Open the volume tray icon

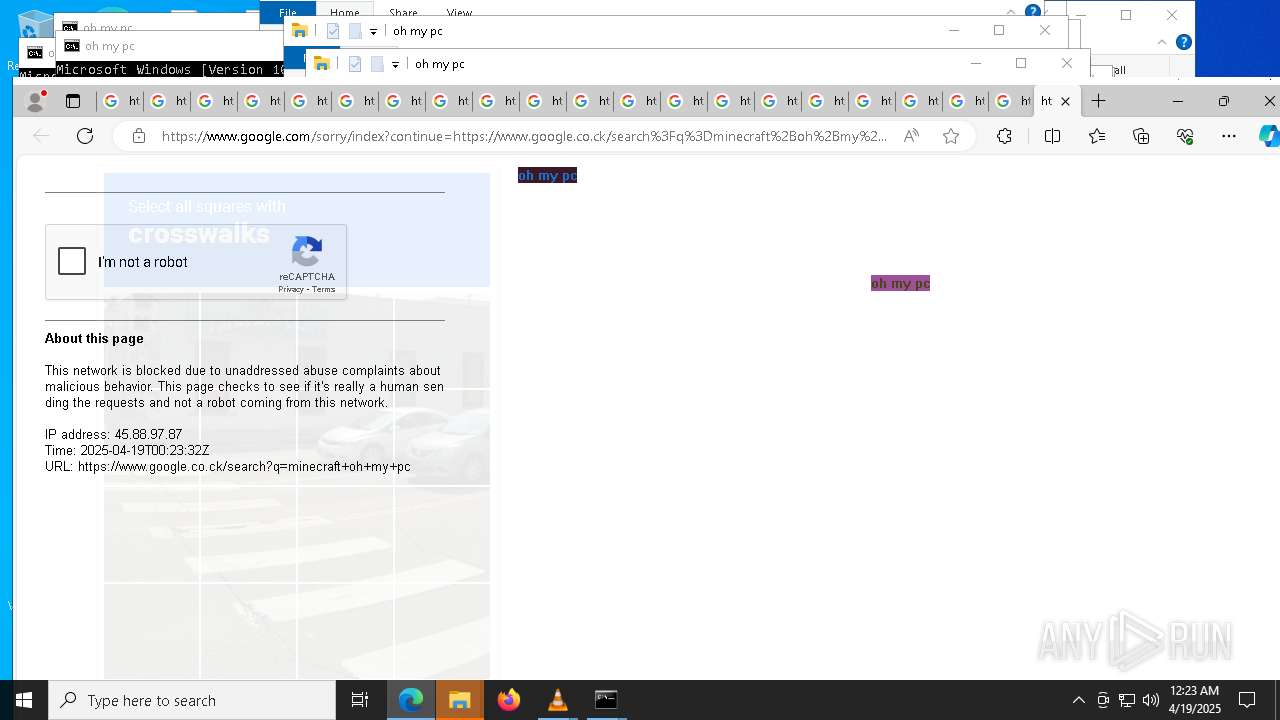(1151, 700)
